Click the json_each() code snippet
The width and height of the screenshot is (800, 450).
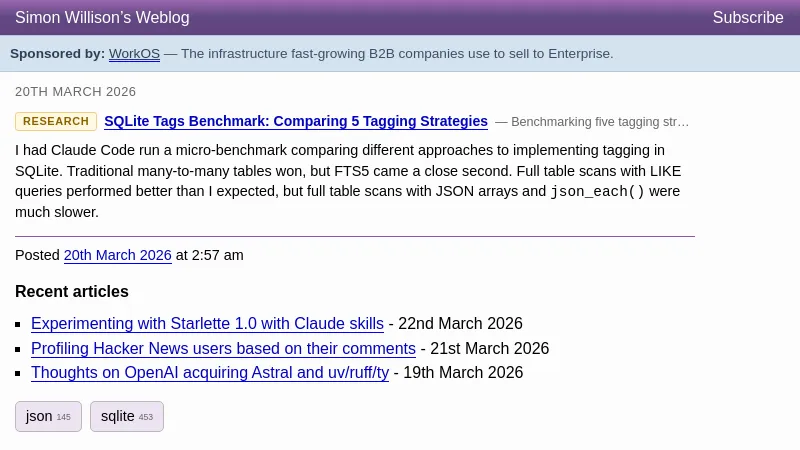597,192
